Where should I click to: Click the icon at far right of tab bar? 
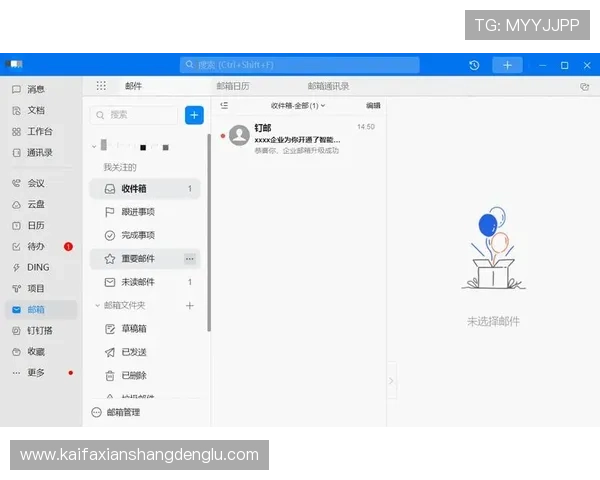(x=584, y=87)
